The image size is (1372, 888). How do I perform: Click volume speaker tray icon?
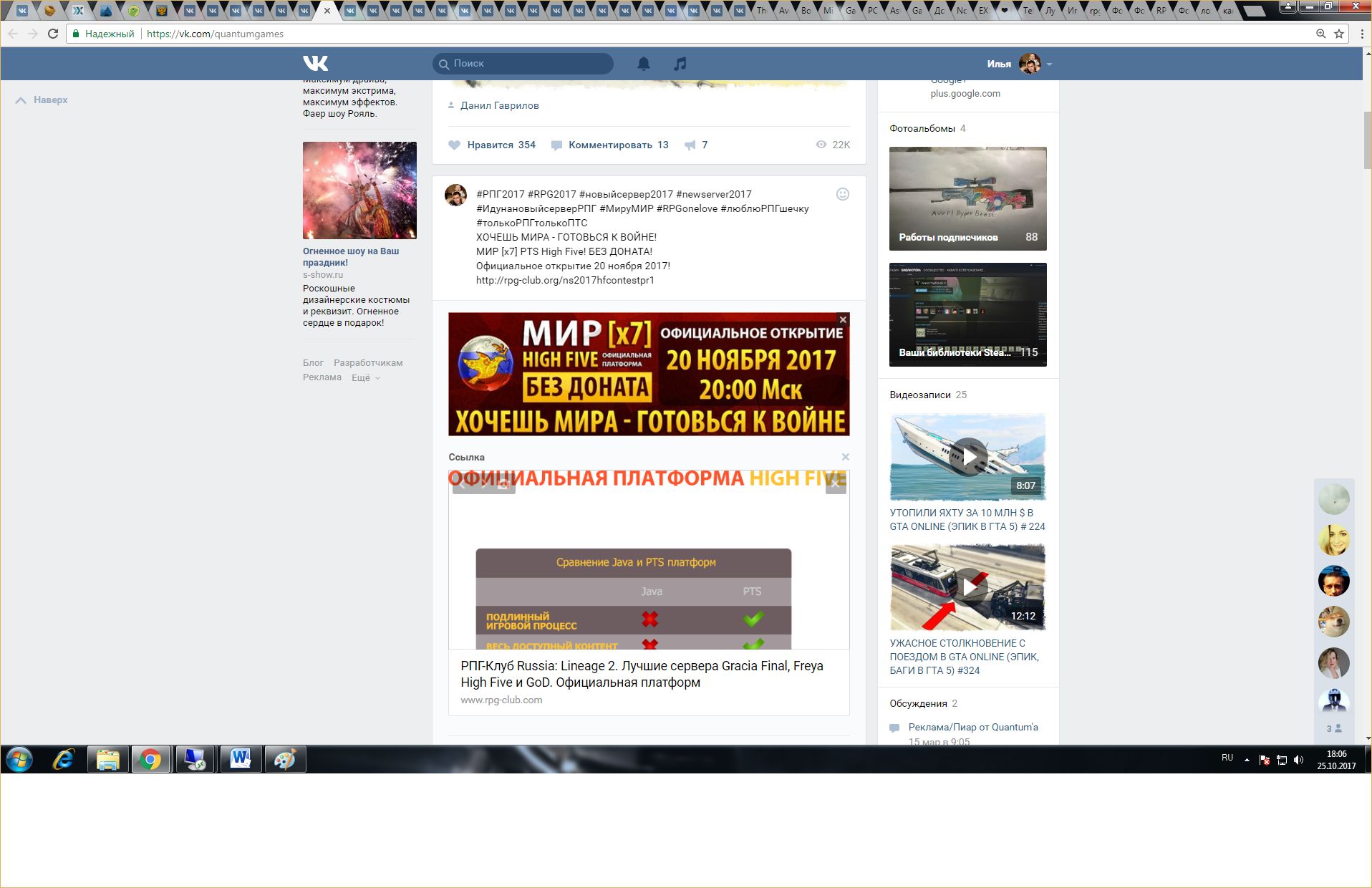1298,760
